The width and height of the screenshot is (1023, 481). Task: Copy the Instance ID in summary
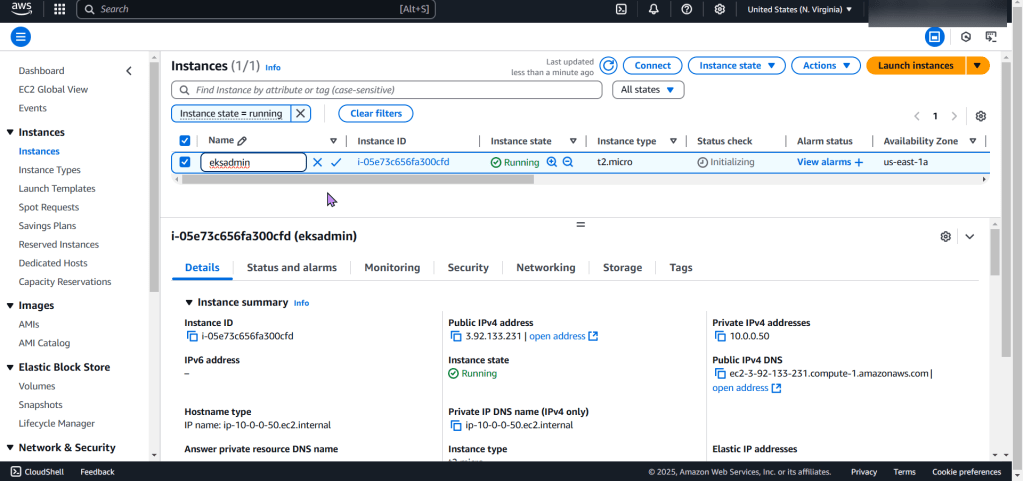(191, 337)
